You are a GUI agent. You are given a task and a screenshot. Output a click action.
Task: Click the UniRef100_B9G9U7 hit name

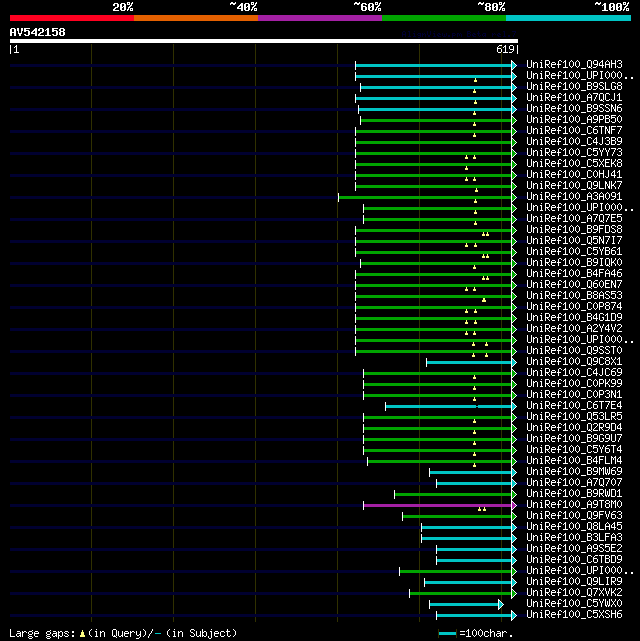pyautogui.click(x=574, y=439)
